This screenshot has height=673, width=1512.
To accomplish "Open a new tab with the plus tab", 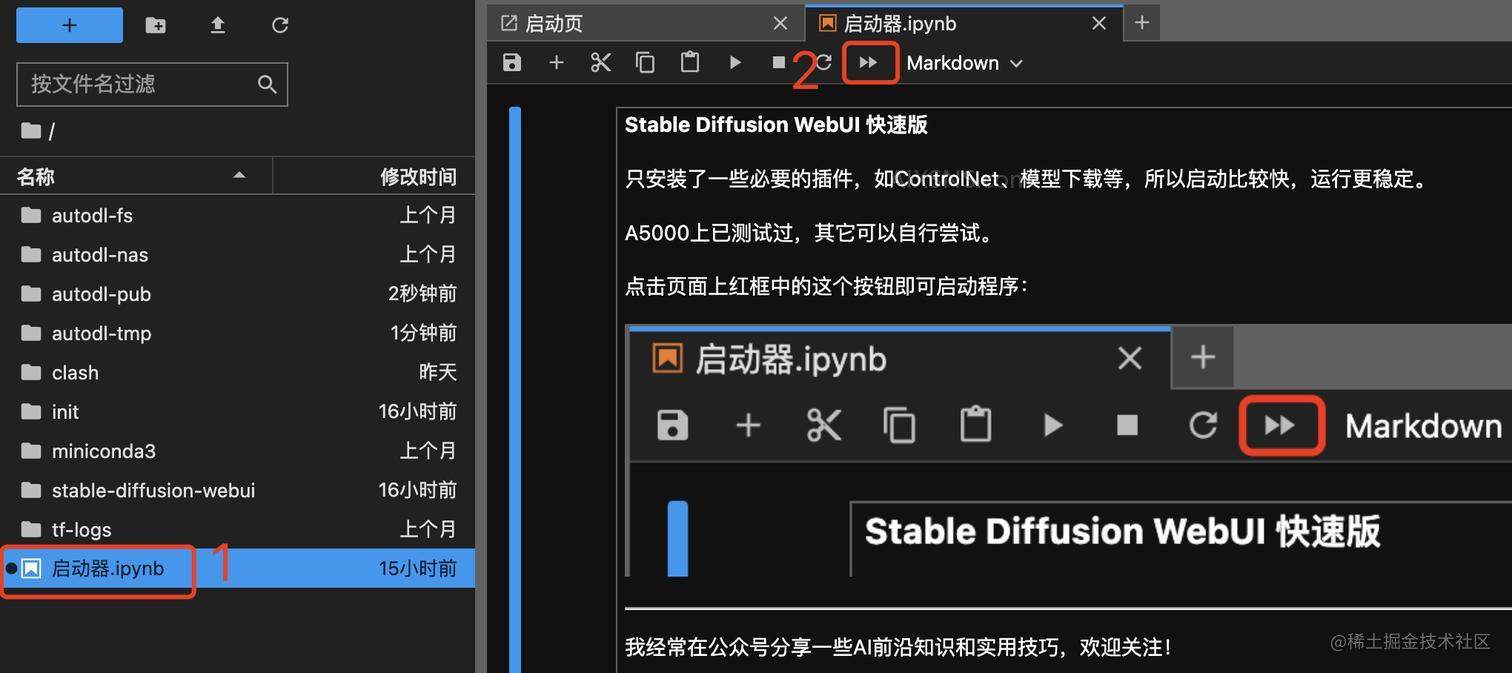I will [x=1141, y=22].
